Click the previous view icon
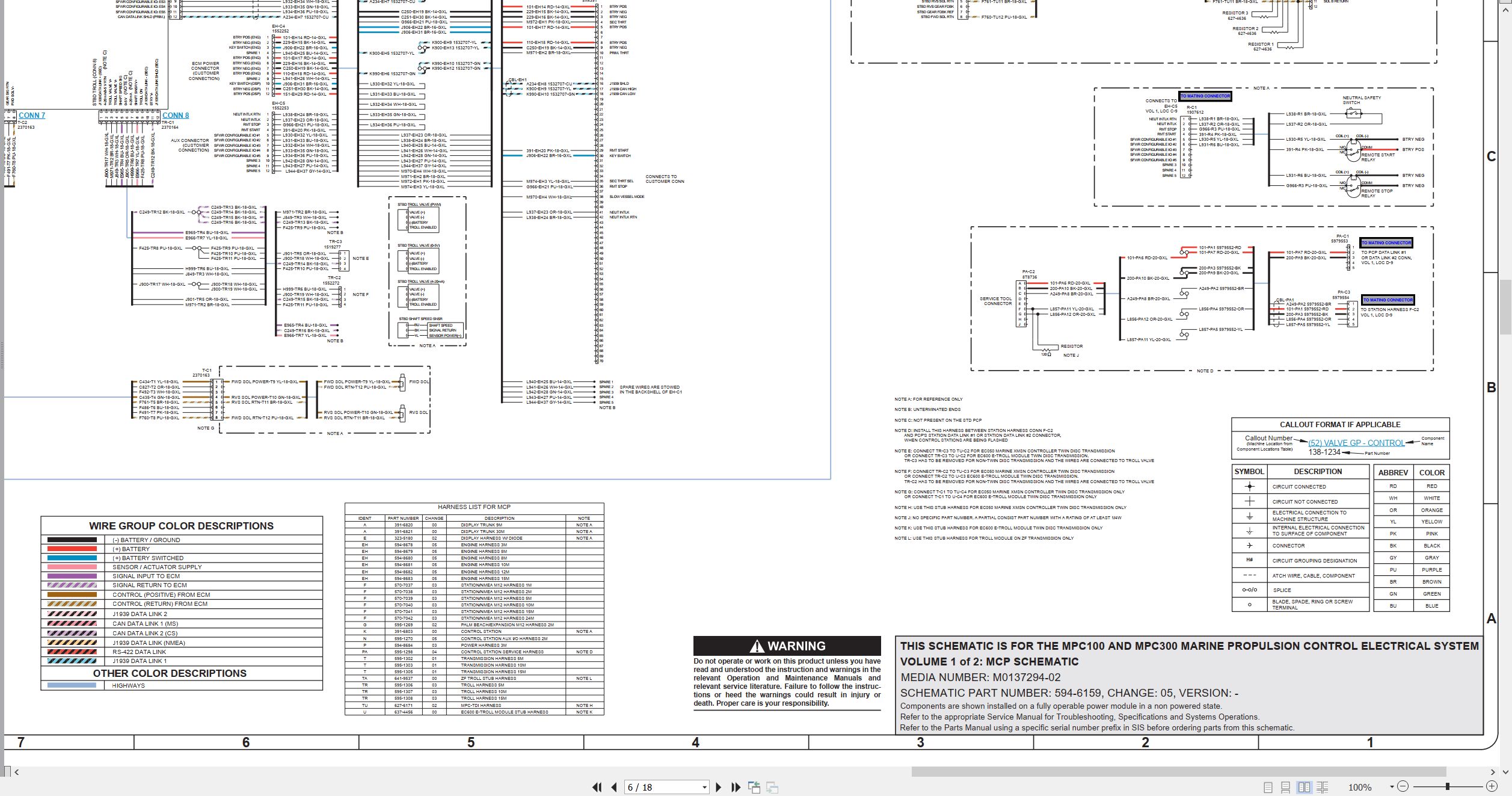Viewport: 1512px width, 796px height. (x=754, y=787)
